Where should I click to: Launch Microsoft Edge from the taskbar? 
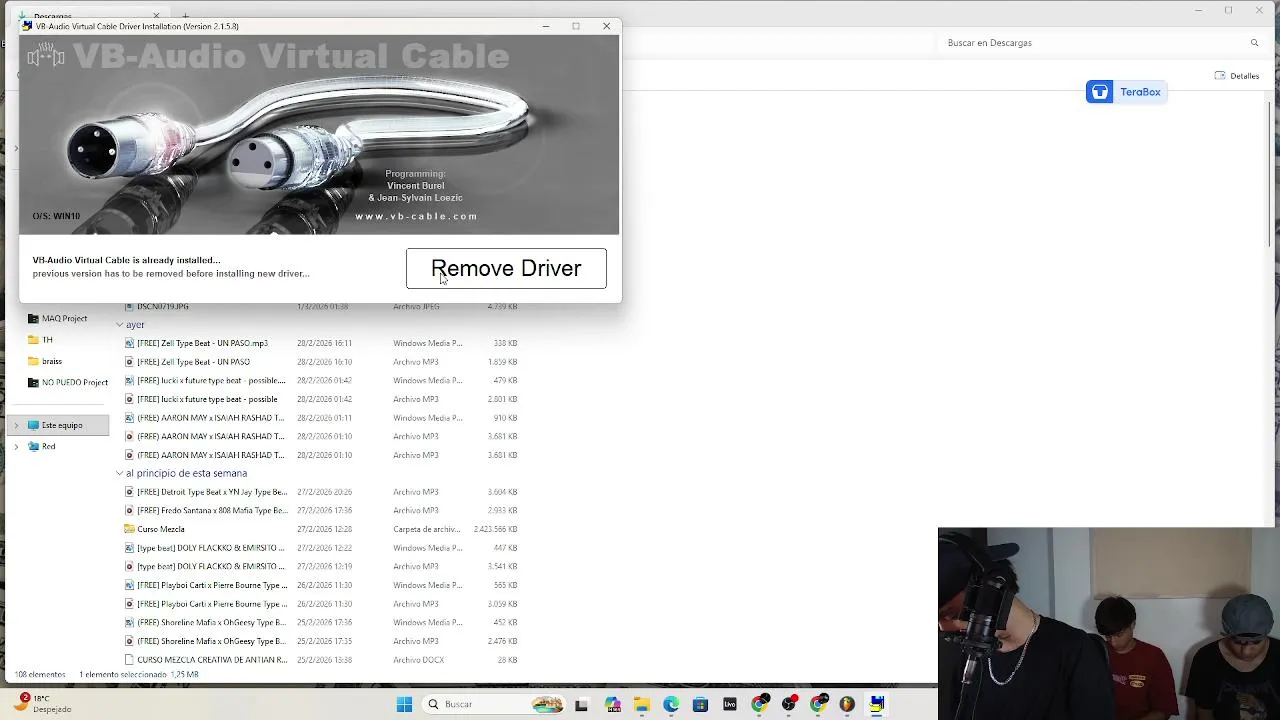[671, 704]
